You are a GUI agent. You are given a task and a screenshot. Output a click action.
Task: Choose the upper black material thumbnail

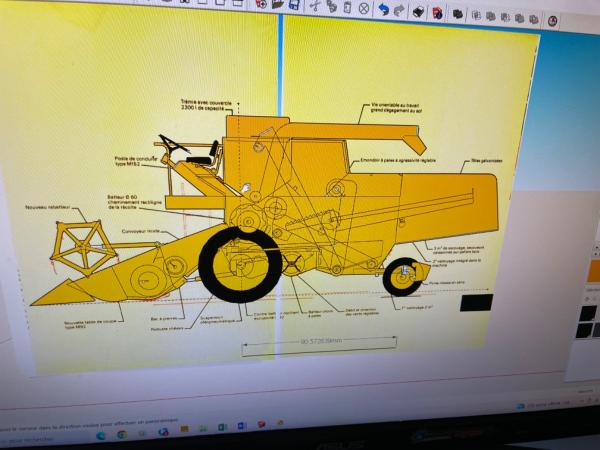pyautogui.click(x=588, y=312)
